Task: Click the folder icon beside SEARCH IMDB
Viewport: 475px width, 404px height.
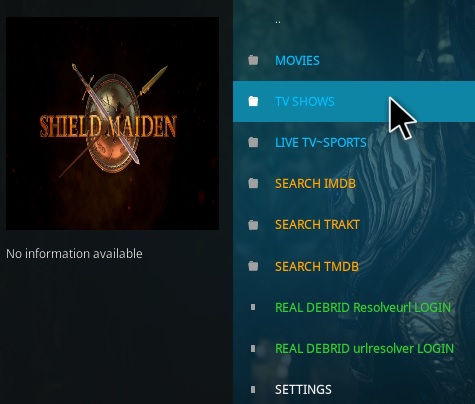Action: point(253,183)
